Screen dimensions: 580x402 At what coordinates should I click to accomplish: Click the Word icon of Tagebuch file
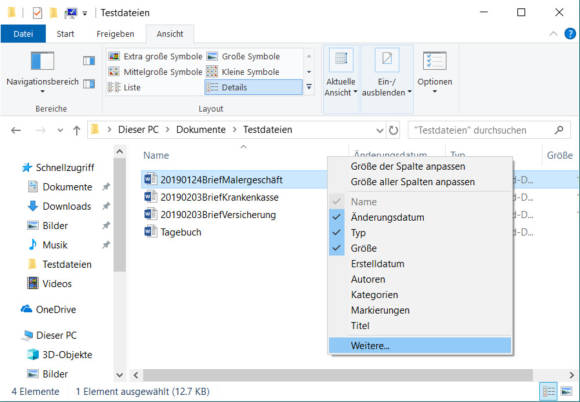[150, 232]
